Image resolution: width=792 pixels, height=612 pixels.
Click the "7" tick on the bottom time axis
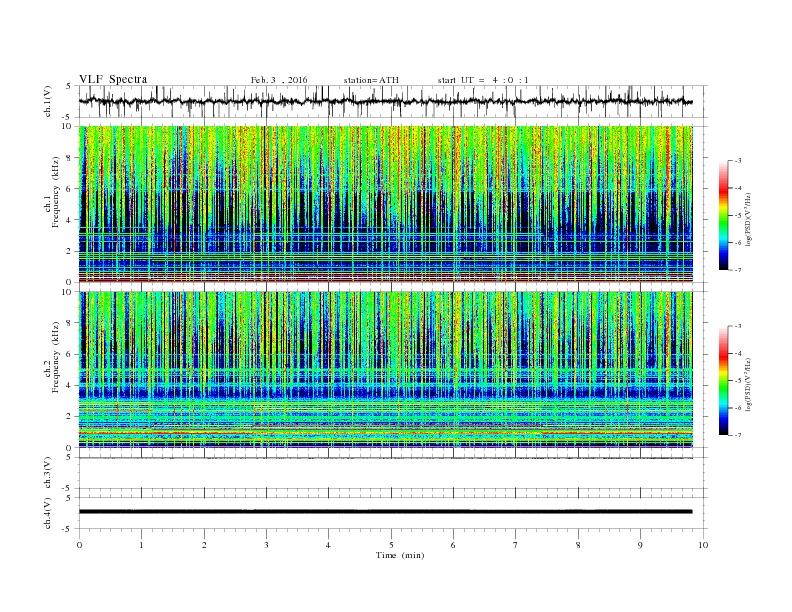click(x=516, y=545)
